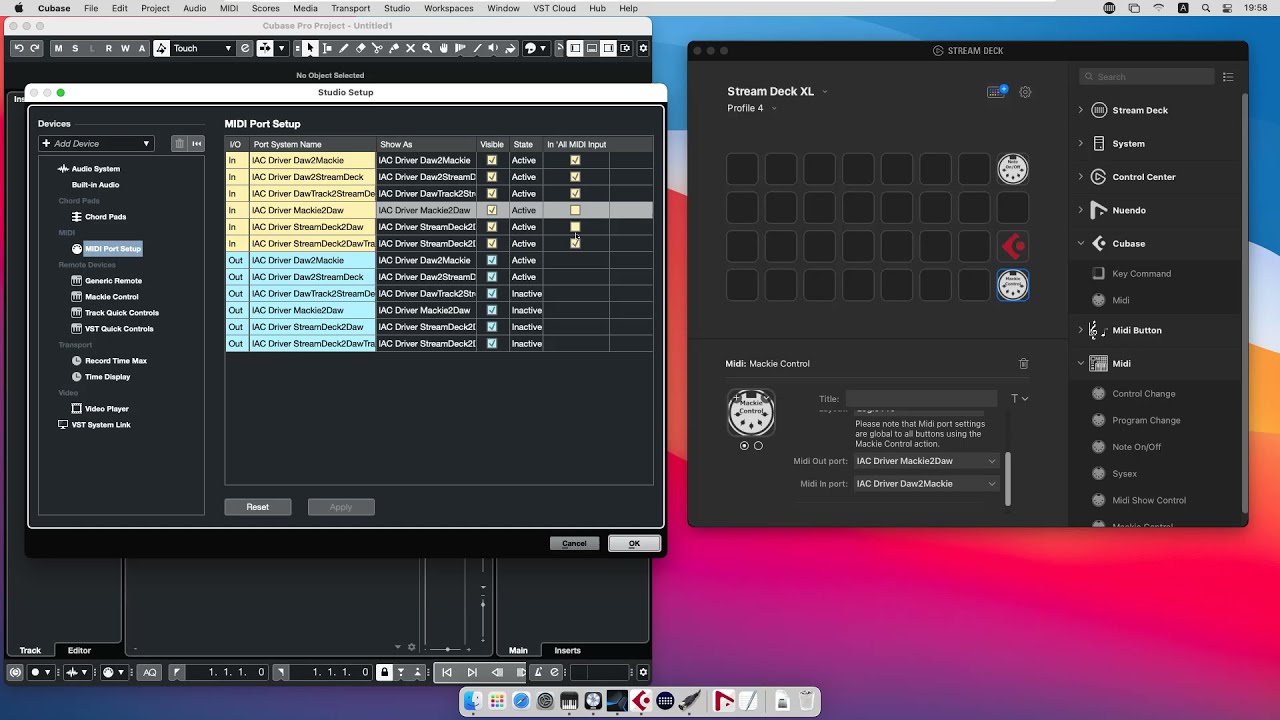The image size is (1280, 720).
Task: Click the Cancel button in Studio Setup
Action: coord(574,544)
